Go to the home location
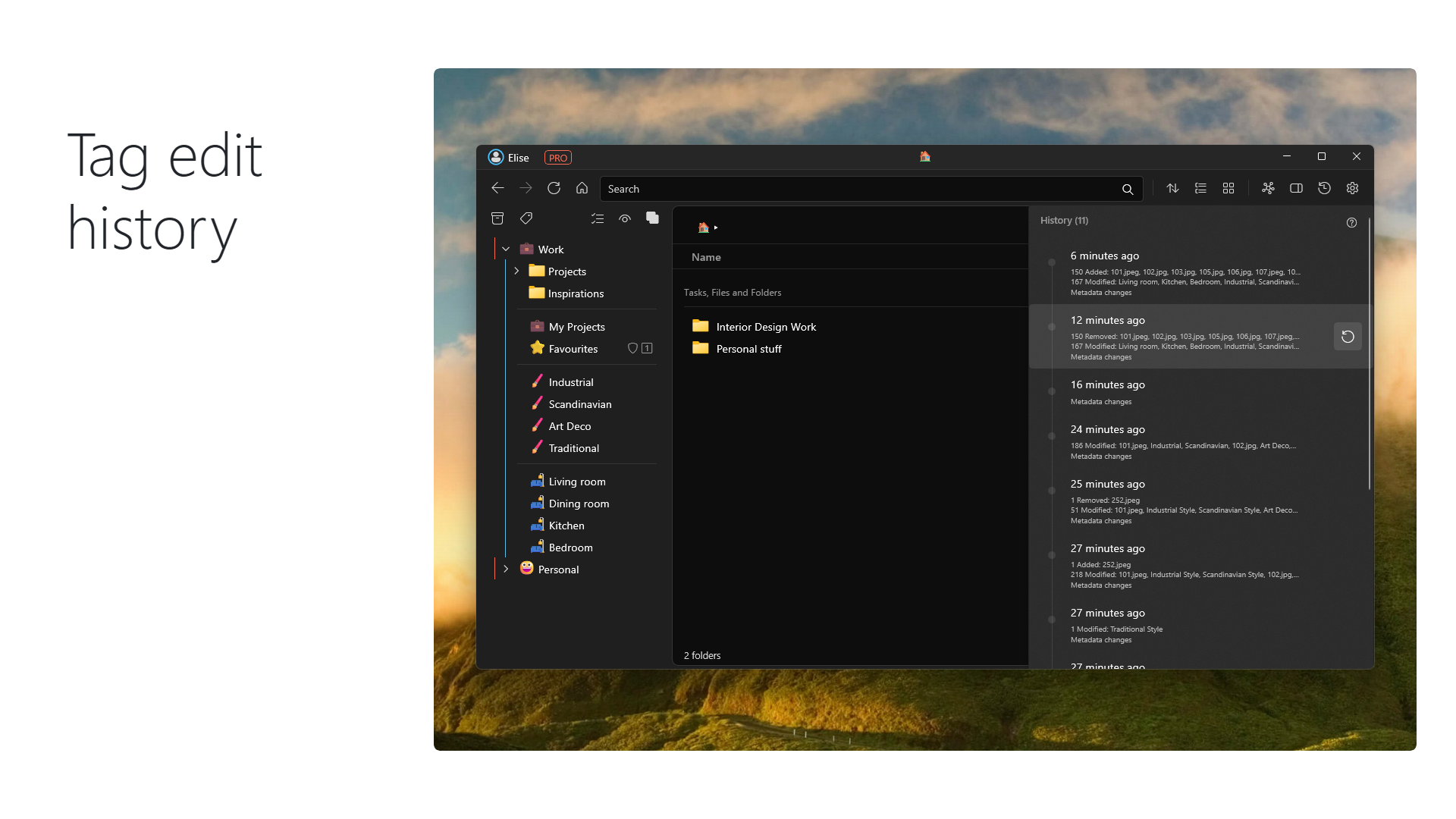Viewport: 1456px width, 819px height. click(x=582, y=188)
